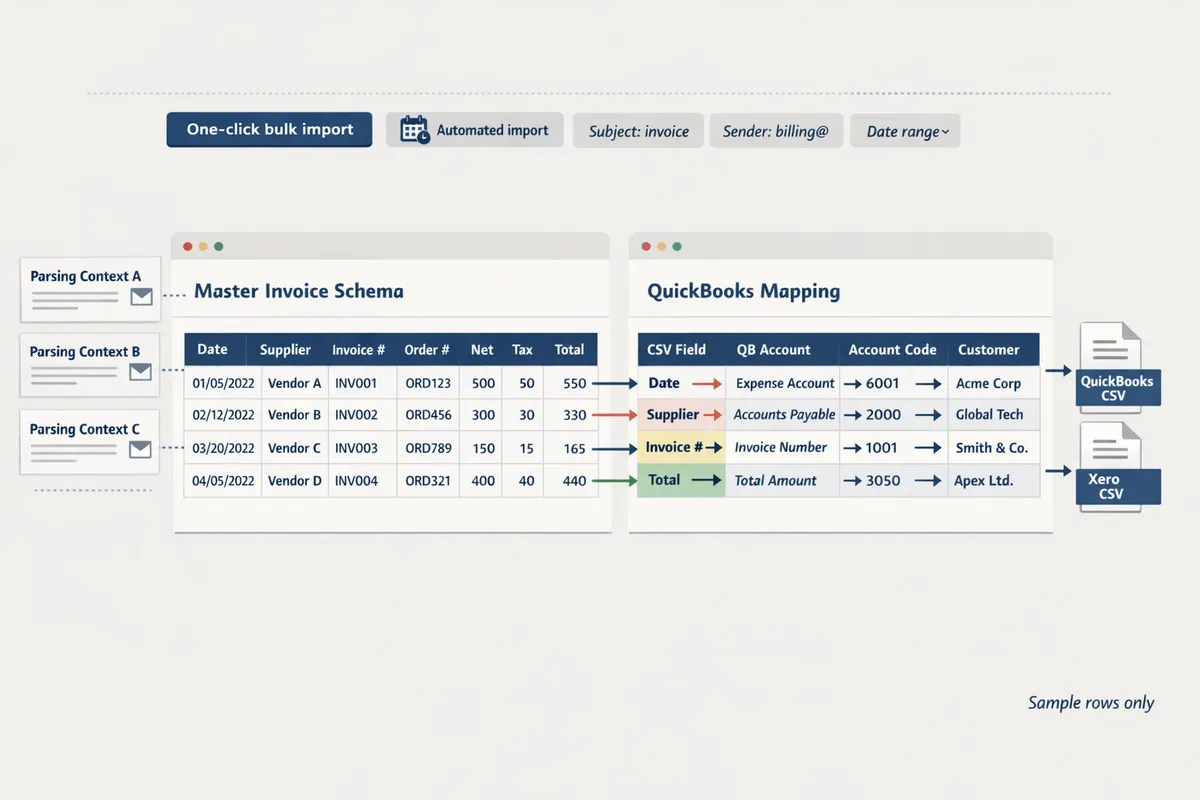This screenshot has height=800, width=1200.
Task: Click the Subject: invoice filter chip
Action: click(638, 131)
